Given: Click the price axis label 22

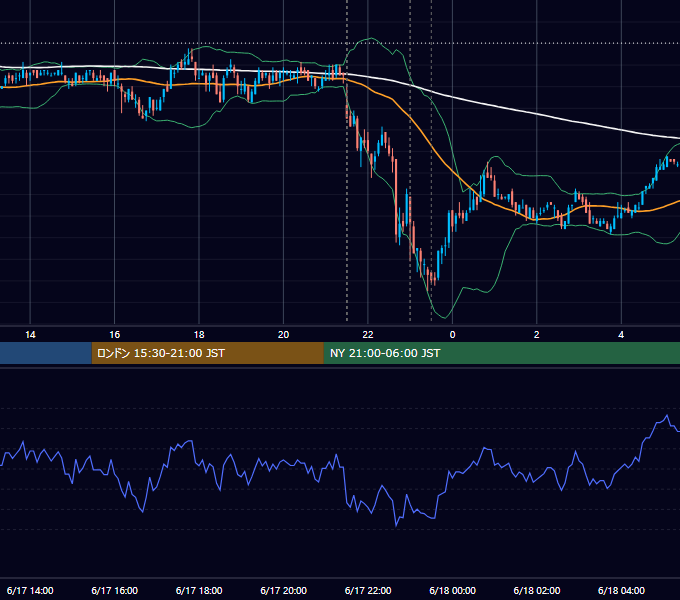Looking at the screenshot, I should [368, 335].
